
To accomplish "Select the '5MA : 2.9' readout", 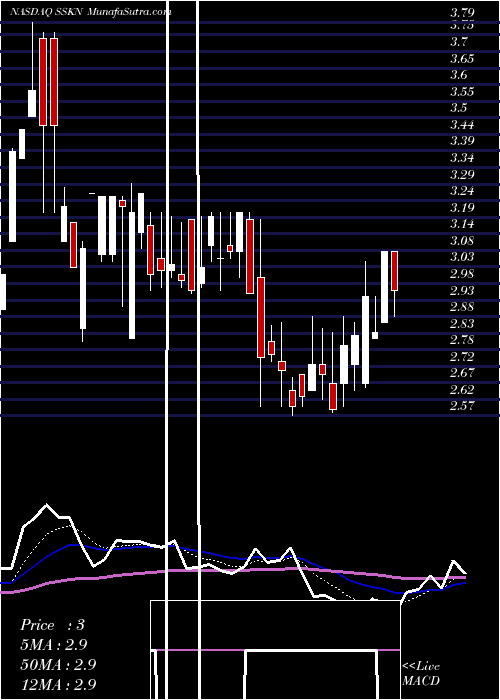I will coord(53,645).
